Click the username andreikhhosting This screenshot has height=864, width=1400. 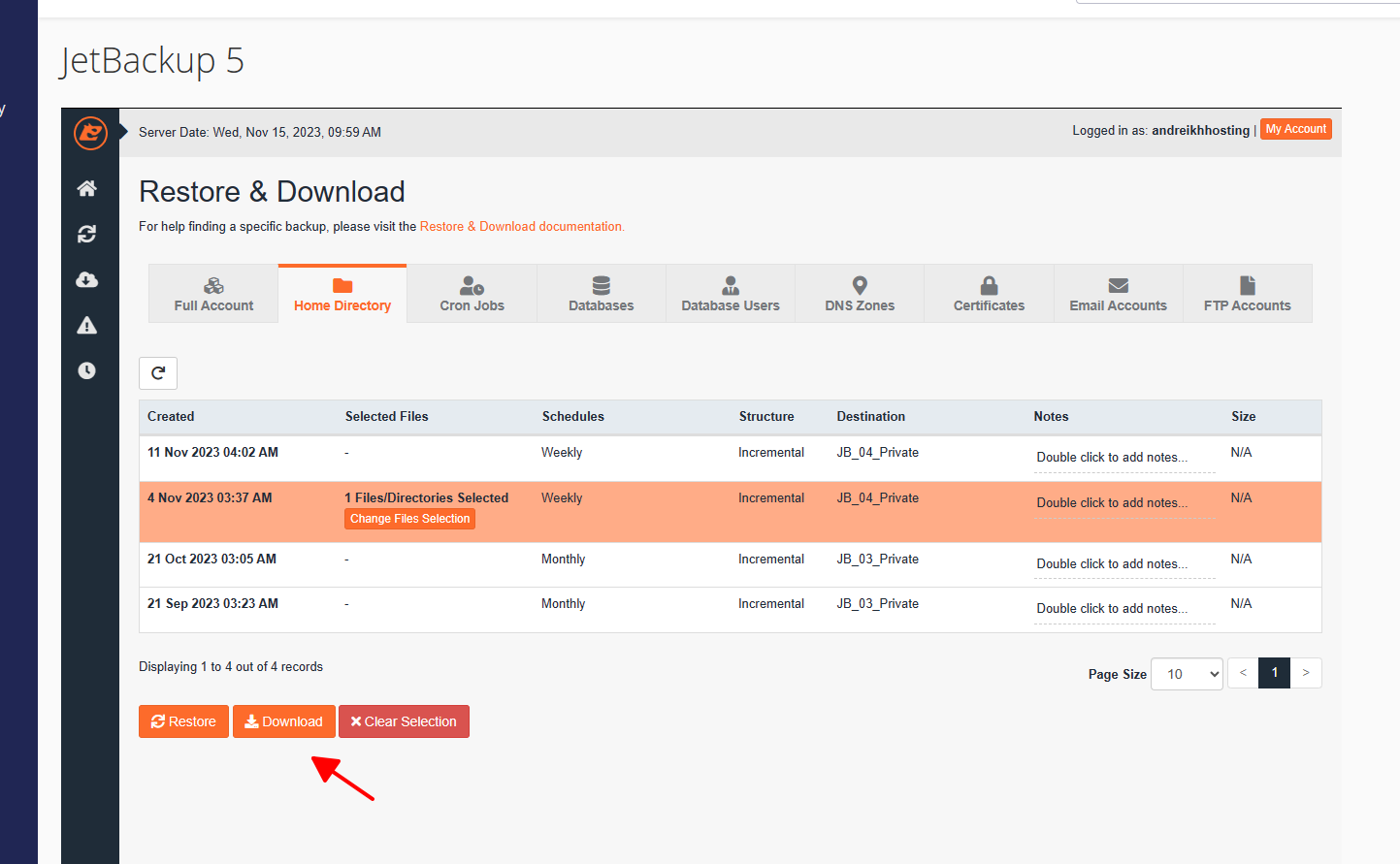pos(1200,131)
